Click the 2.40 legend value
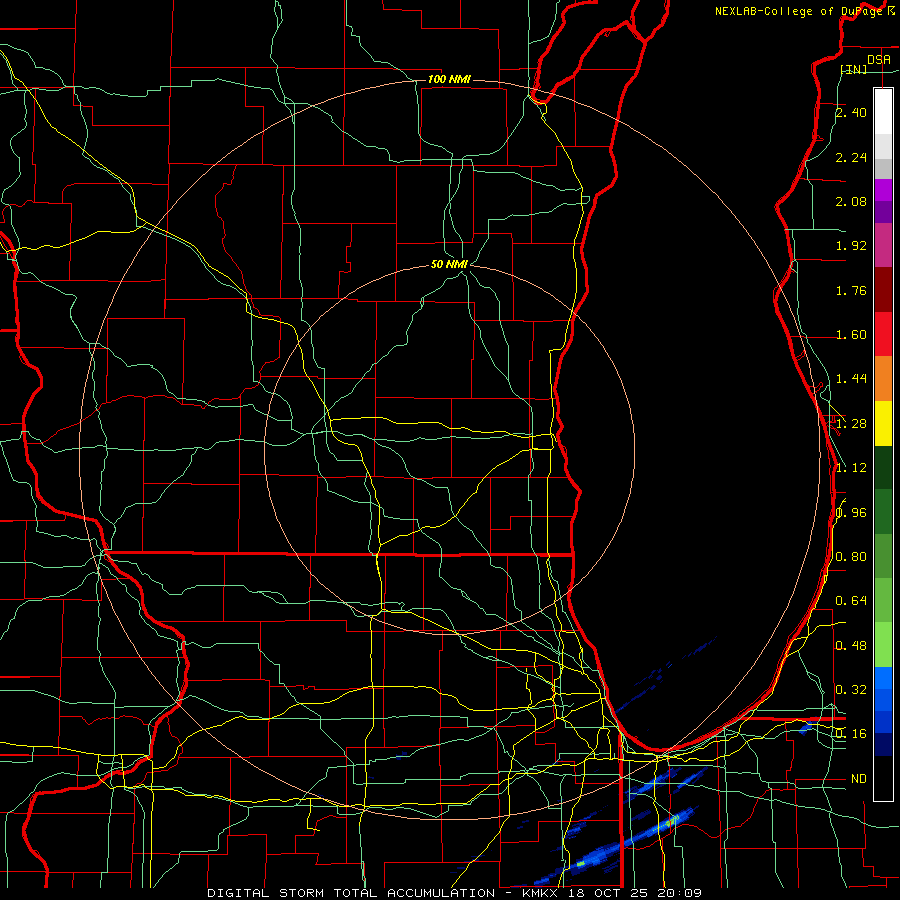This screenshot has height=900, width=900. 851,112
